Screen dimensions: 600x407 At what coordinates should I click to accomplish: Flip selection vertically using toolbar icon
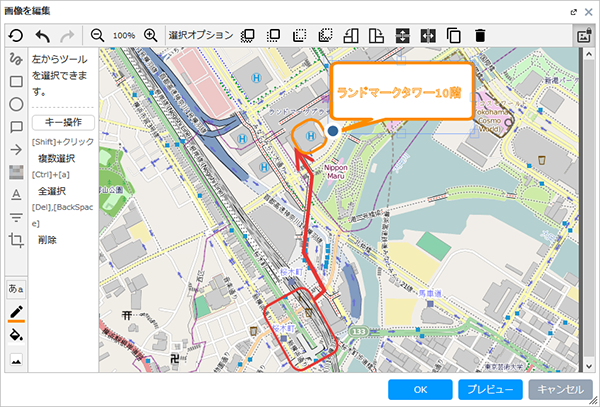click(x=402, y=35)
